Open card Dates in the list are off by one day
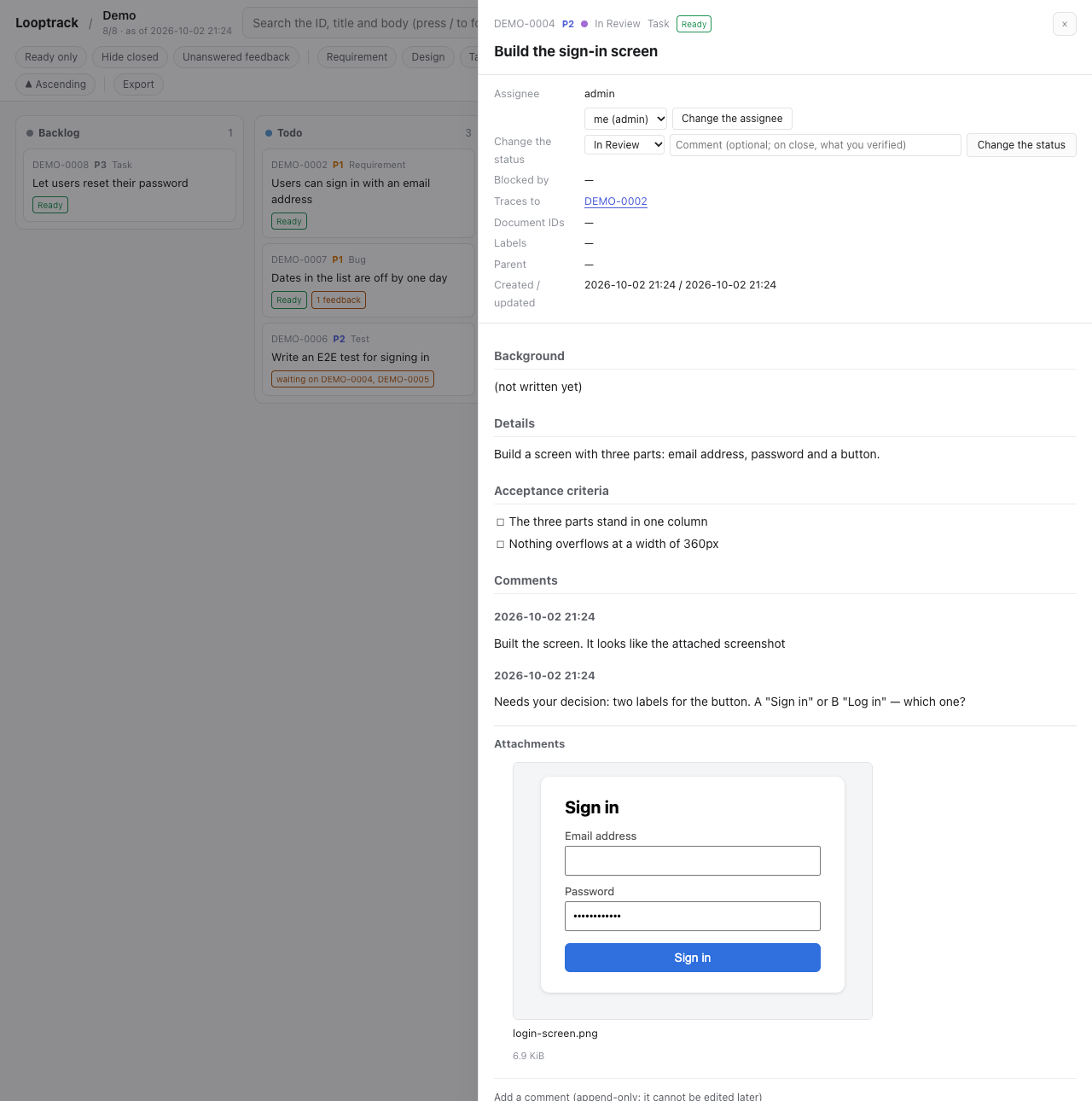 point(369,280)
